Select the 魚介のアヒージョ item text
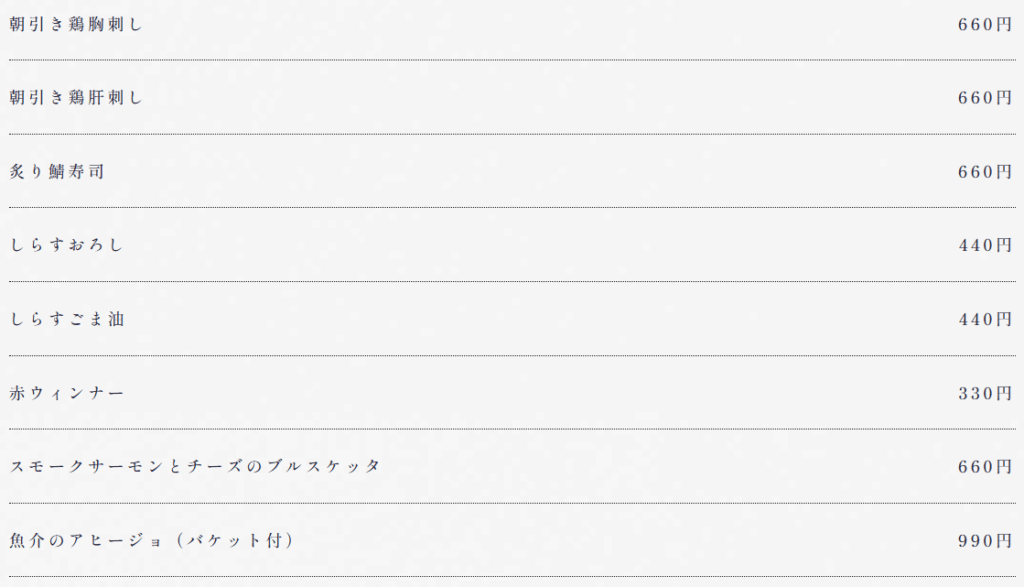The height and width of the screenshot is (587, 1024). pyautogui.click(x=86, y=541)
